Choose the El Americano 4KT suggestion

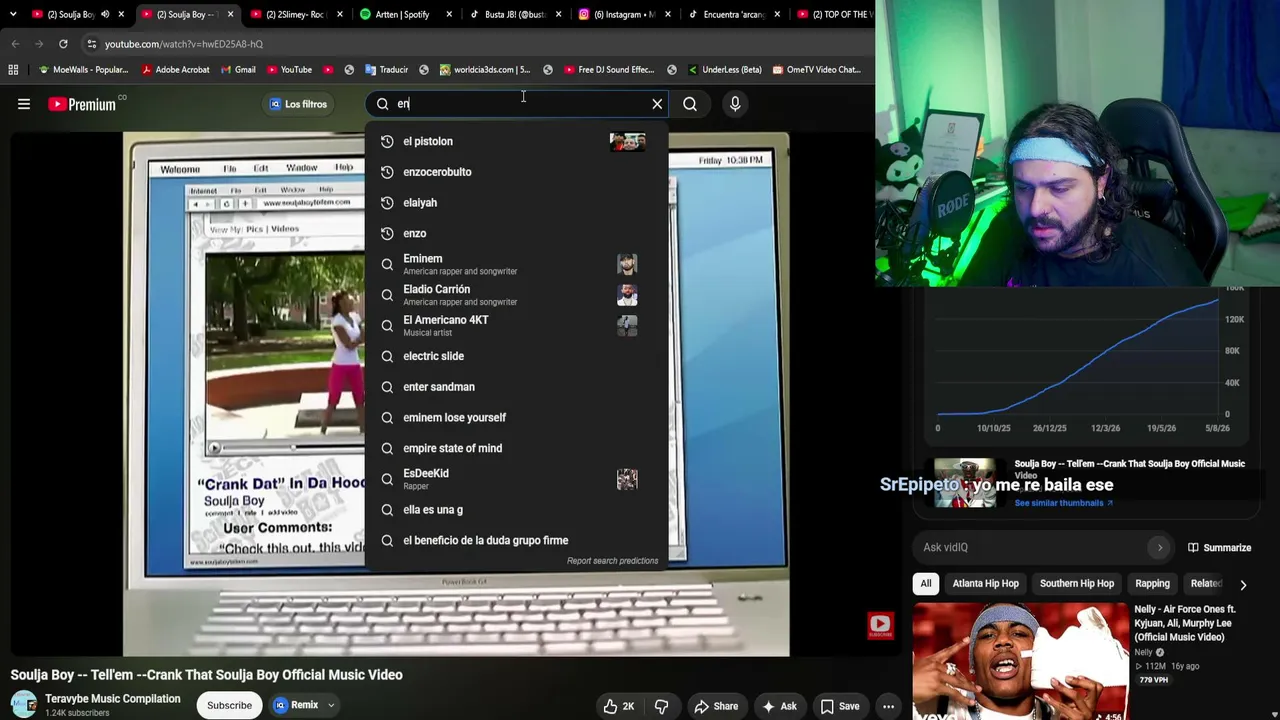(517, 326)
